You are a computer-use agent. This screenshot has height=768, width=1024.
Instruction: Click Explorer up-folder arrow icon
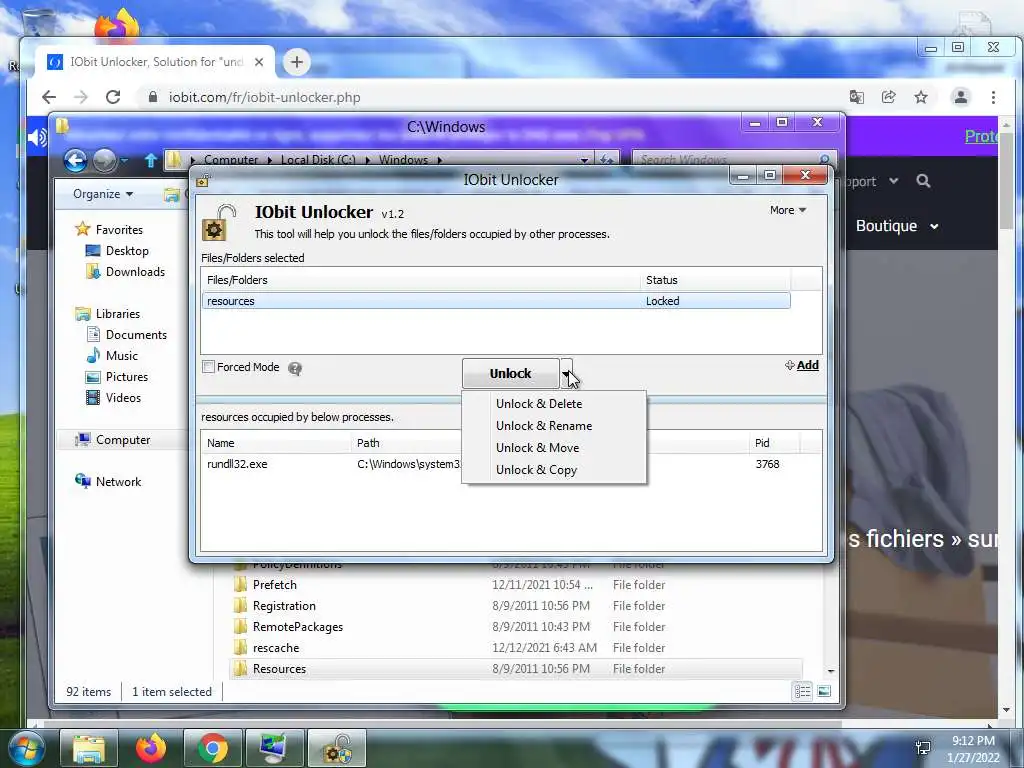(x=151, y=160)
